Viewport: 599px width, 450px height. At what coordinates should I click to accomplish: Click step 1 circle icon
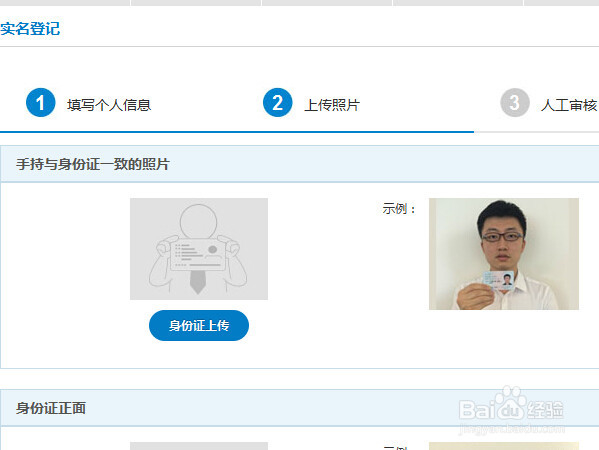[40, 102]
